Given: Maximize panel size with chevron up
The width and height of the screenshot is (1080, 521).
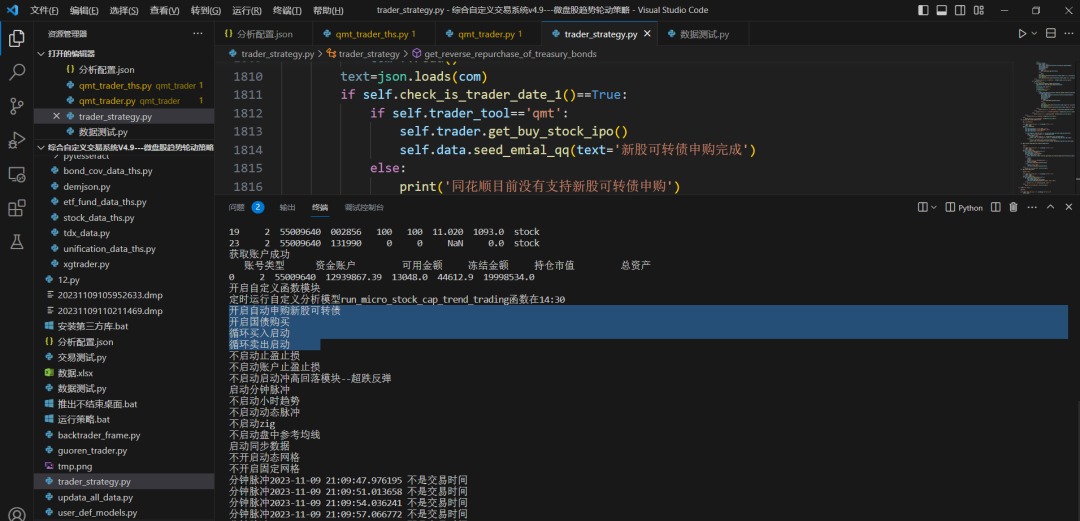Looking at the screenshot, I should [x=1050, y=207].
